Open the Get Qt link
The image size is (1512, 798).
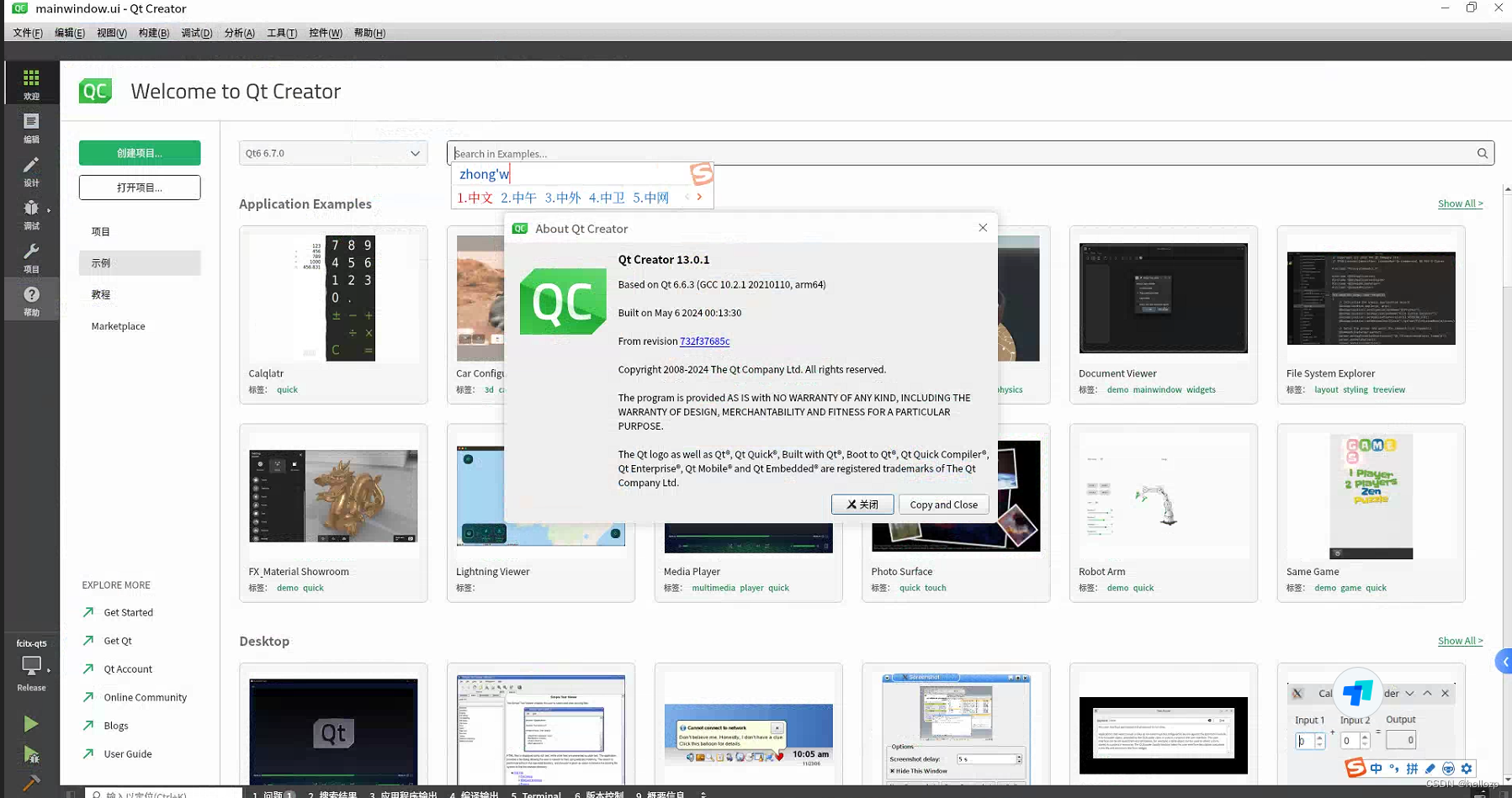point(118,641)
